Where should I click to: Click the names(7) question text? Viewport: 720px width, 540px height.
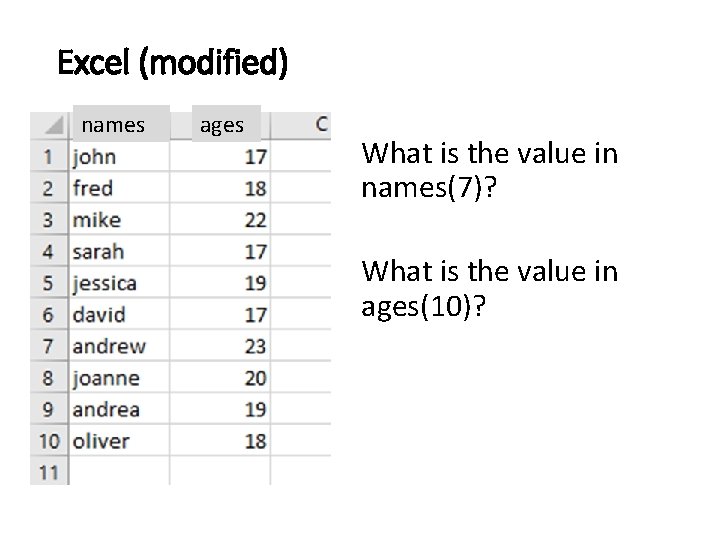click(489, 170)
